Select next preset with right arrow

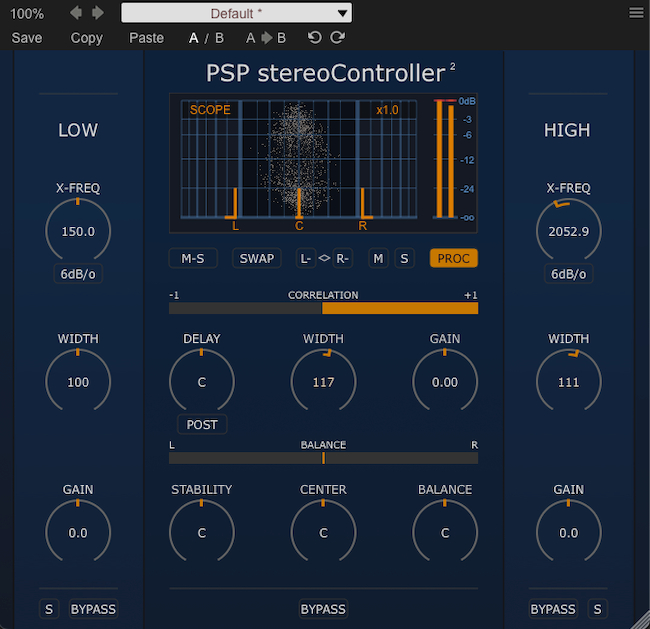(97, 13)
